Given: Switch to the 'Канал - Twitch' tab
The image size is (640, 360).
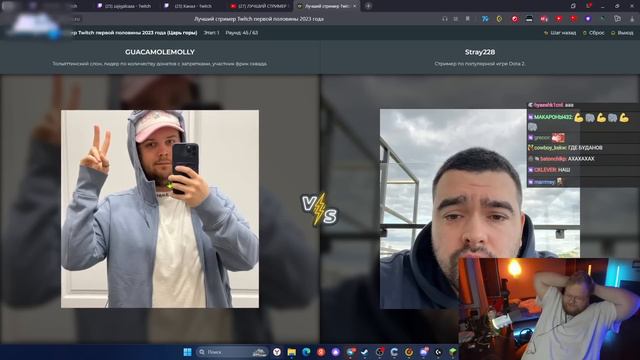Looking at the screenshot, I should 189,6.
